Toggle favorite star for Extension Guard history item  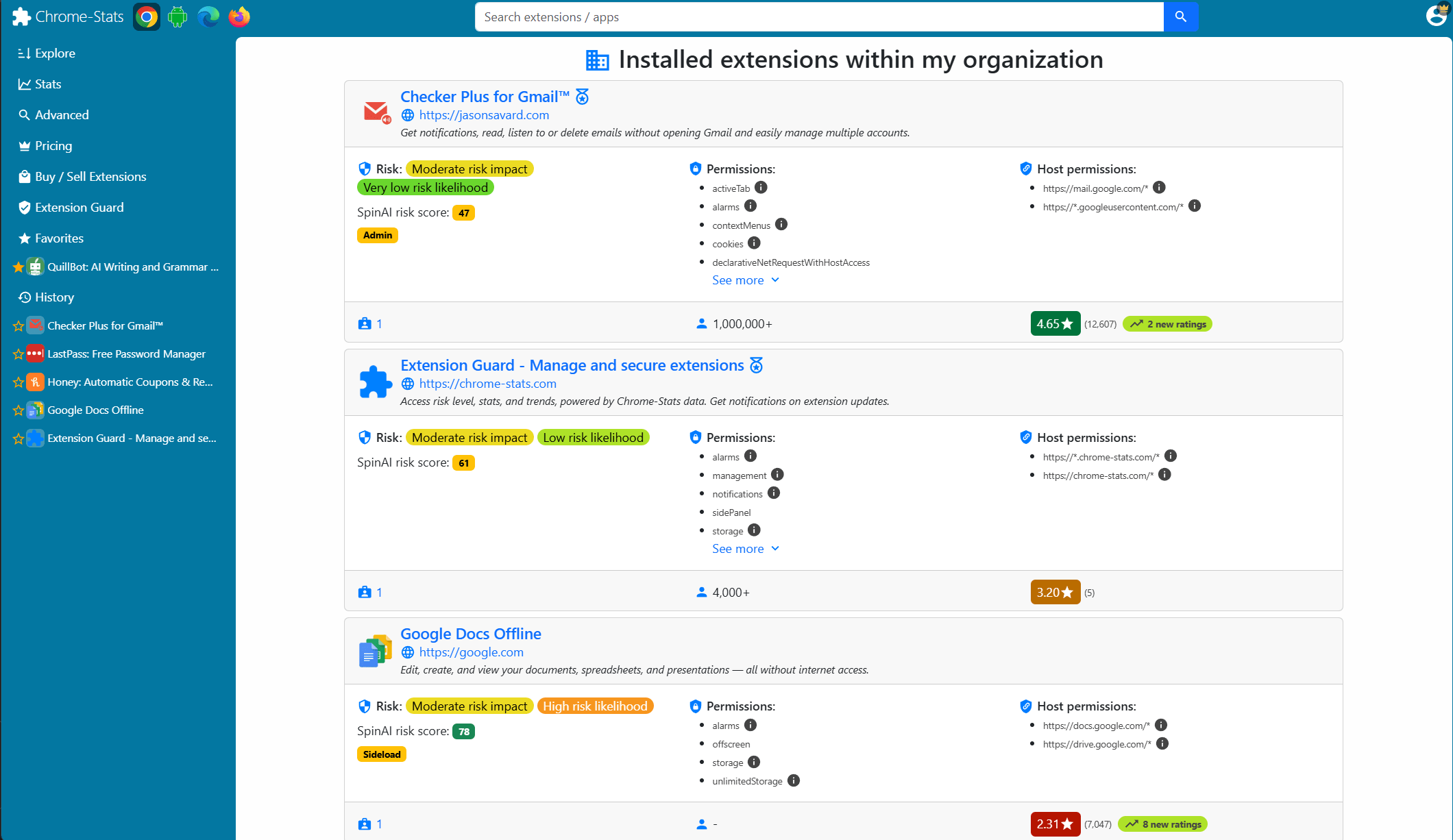pos(18,438)
